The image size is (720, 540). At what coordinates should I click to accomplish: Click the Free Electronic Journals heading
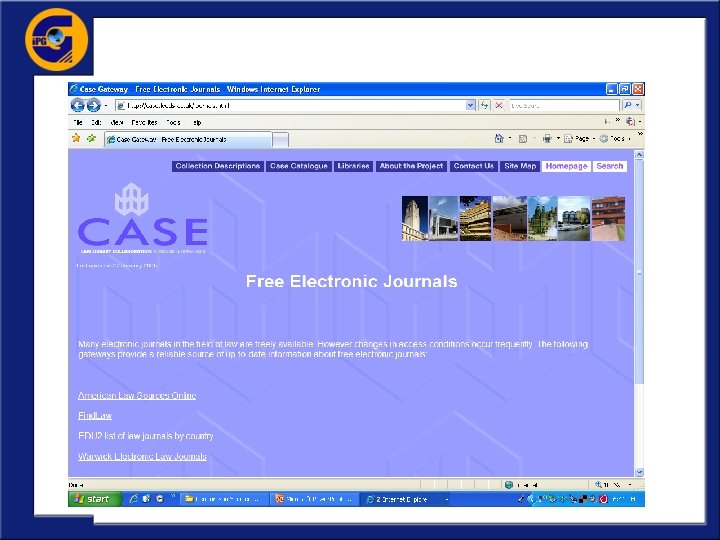(x=351, y=281)
